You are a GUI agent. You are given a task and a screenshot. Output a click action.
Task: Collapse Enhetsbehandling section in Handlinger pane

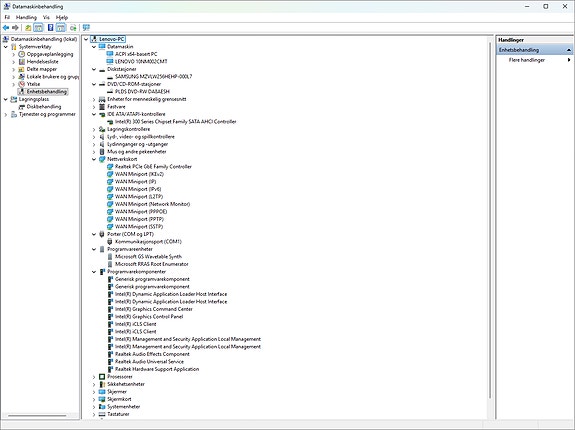pyautogui.click(x=568, y=50)
